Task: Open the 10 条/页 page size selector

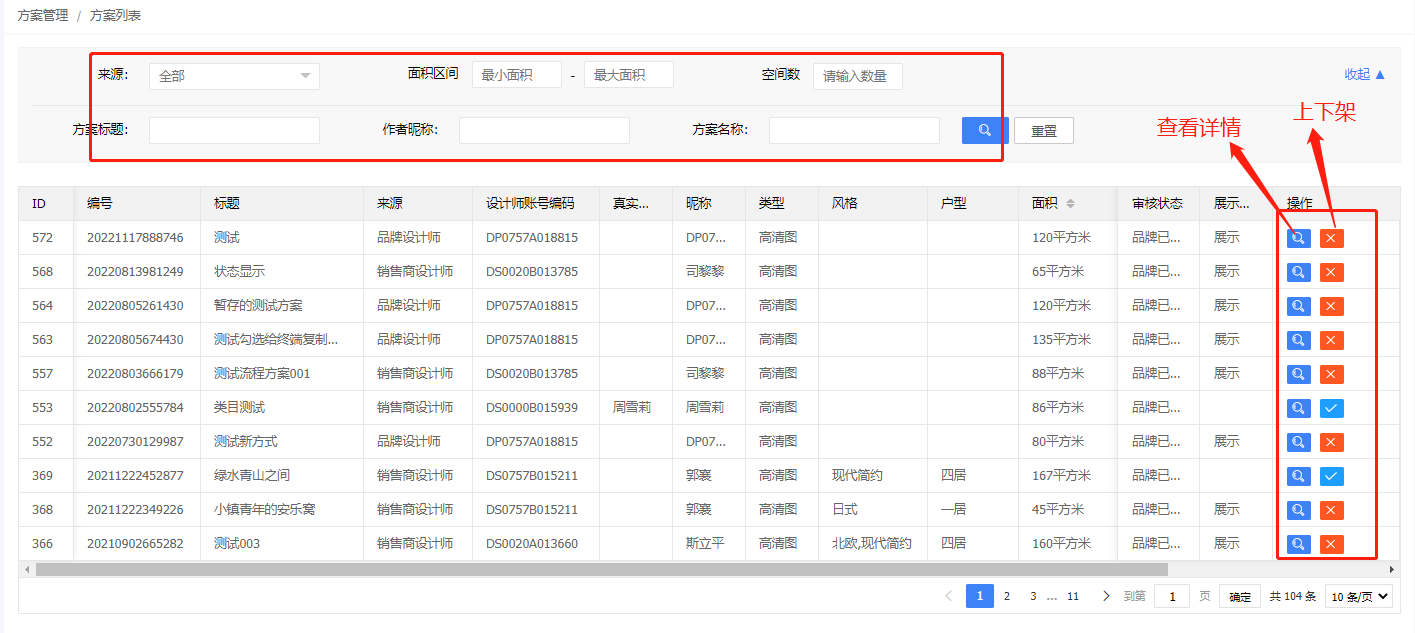Action: coord(1358,597)
